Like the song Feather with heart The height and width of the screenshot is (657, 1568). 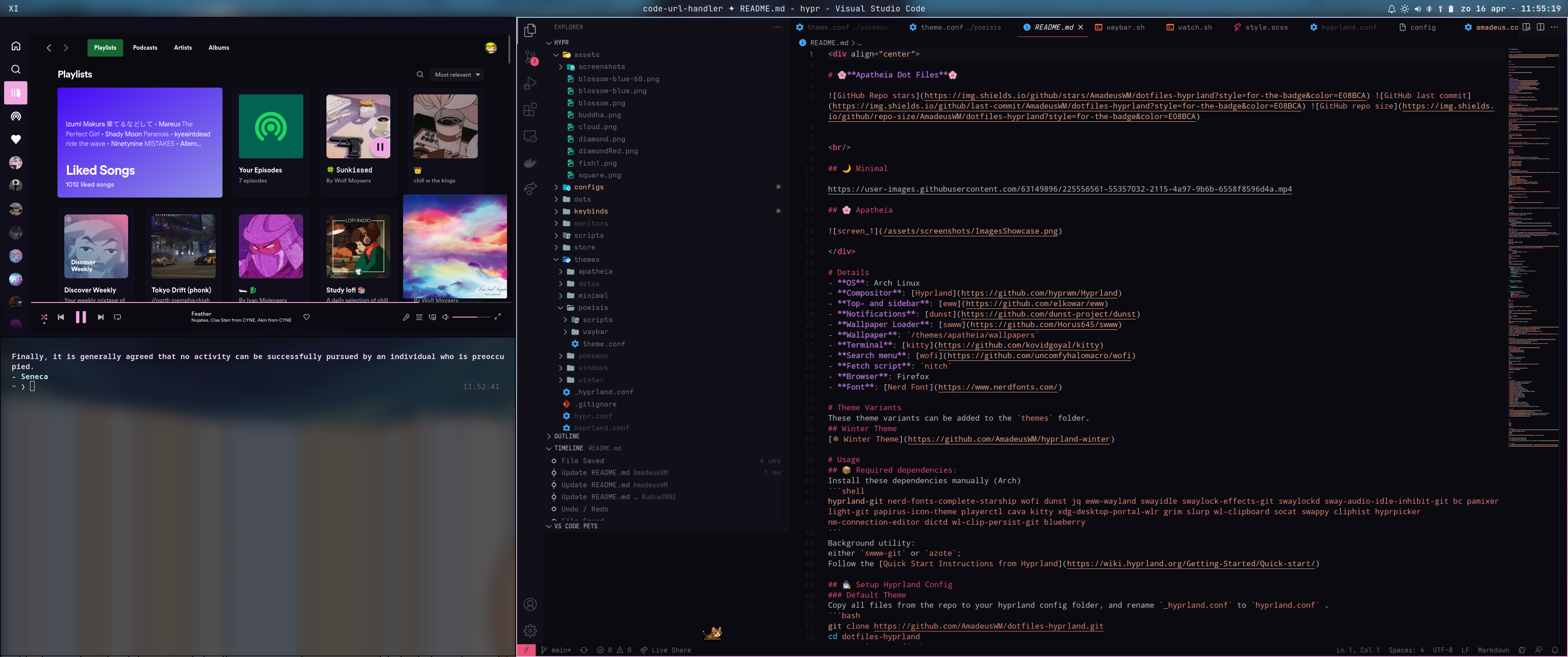pyautogui.click(x=306, y=317)
